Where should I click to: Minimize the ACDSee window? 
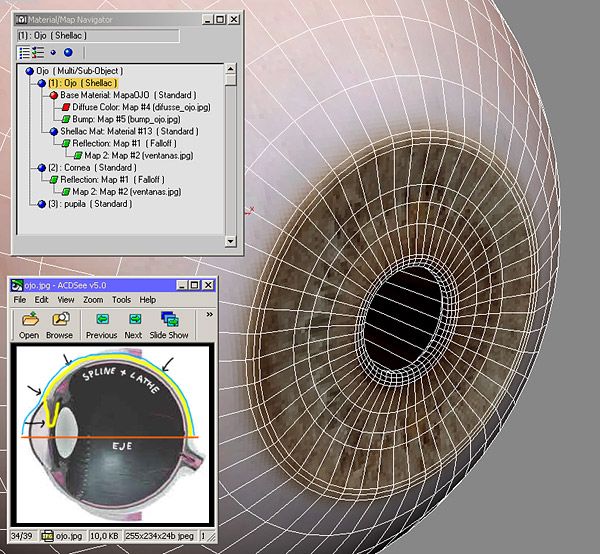(x=182, y=285)
